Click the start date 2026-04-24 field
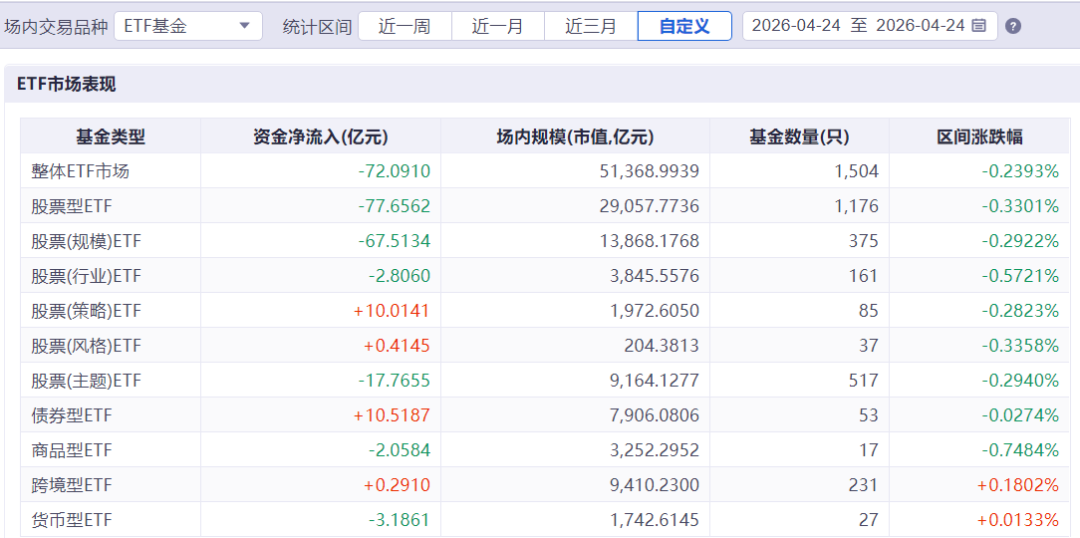 click(796, 26)
